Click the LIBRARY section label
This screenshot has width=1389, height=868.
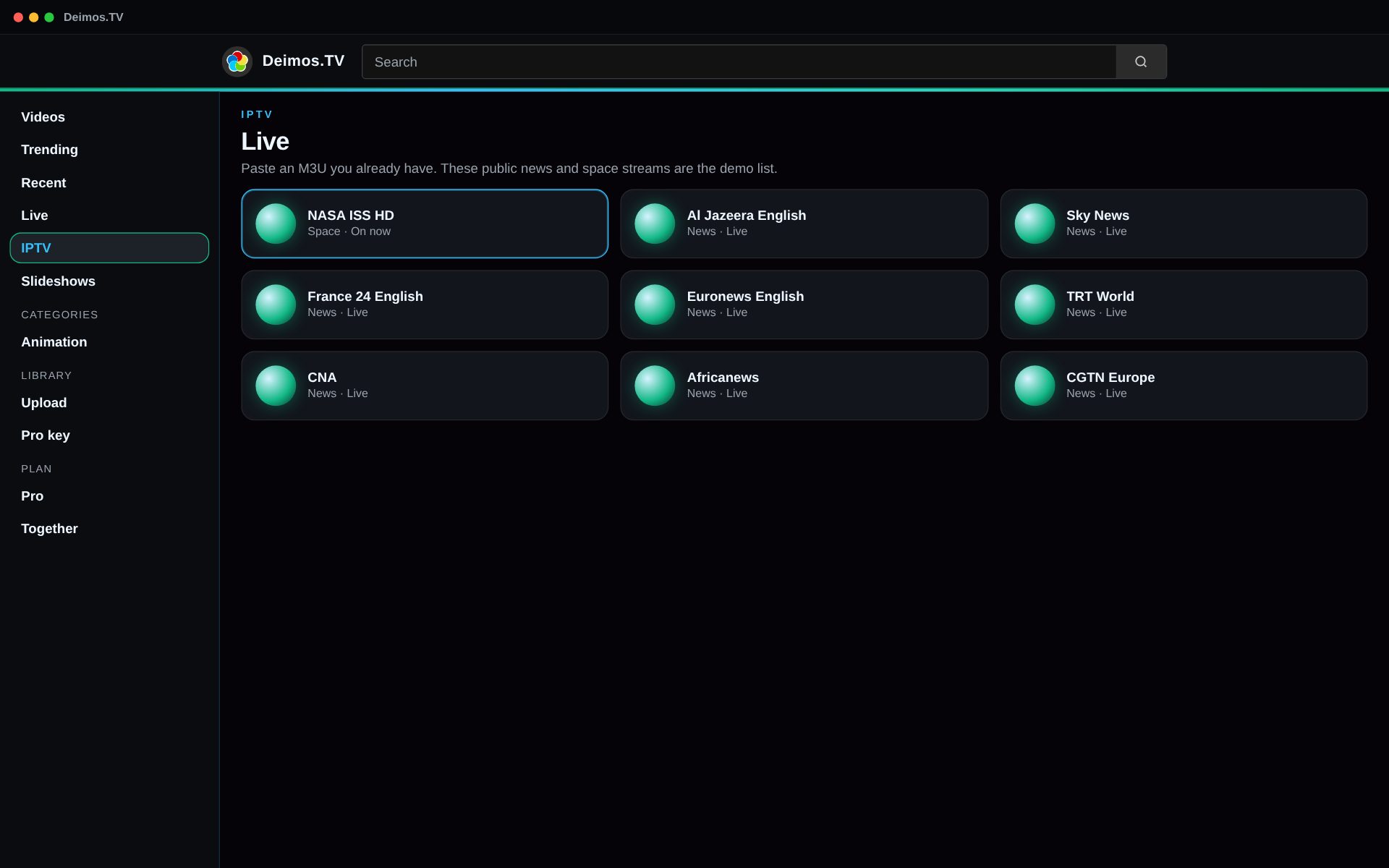46,375
